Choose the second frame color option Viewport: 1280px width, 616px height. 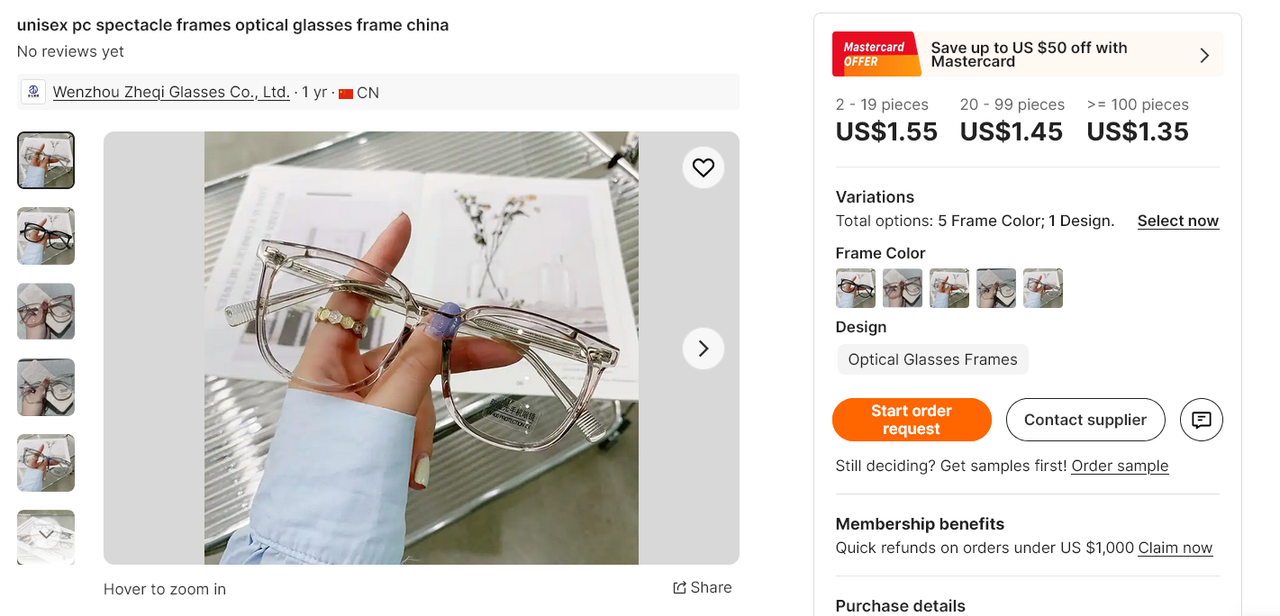point(903,288)
